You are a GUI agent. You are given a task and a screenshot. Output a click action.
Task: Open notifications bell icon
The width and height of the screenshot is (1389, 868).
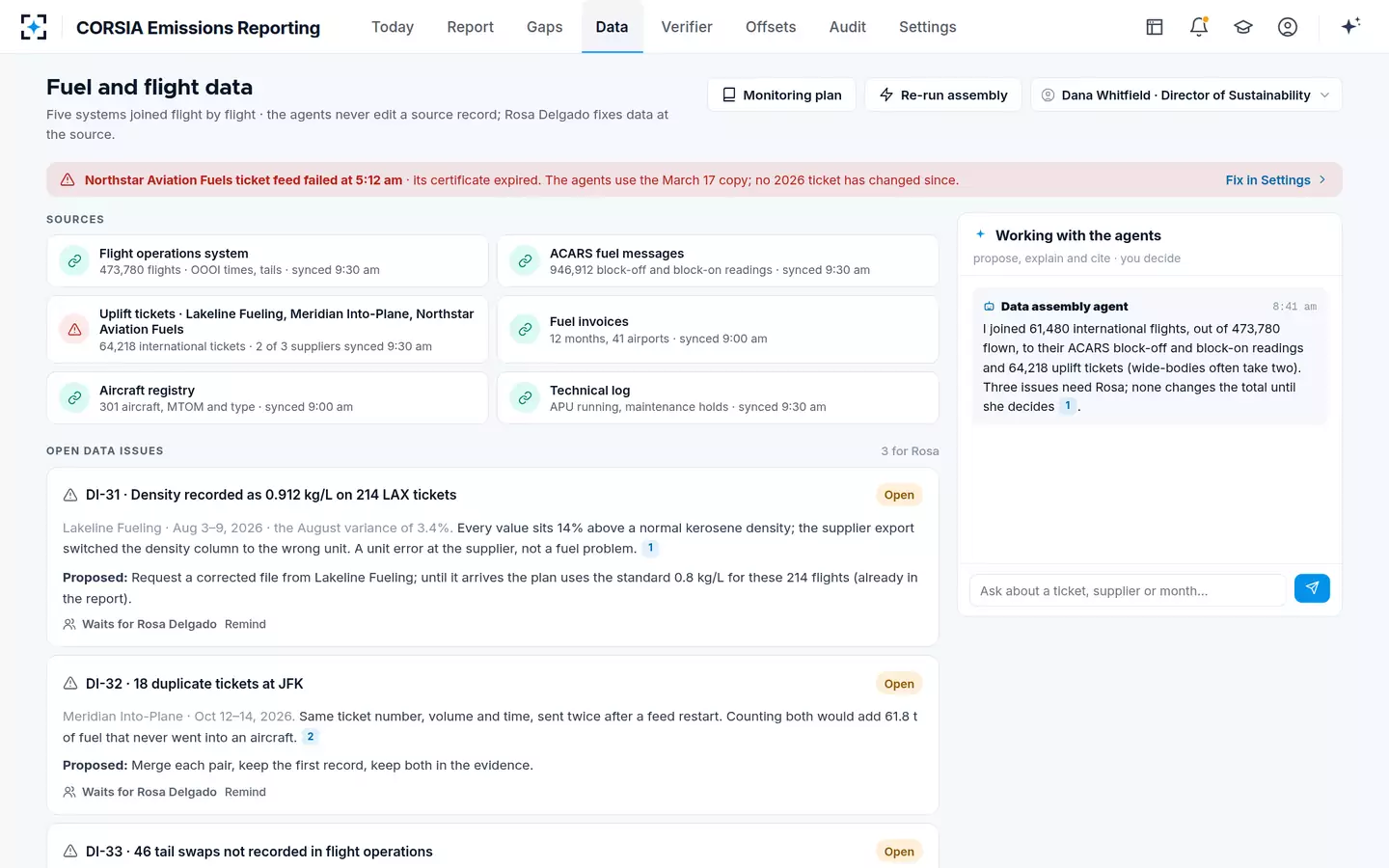[x=1199, y=27]
